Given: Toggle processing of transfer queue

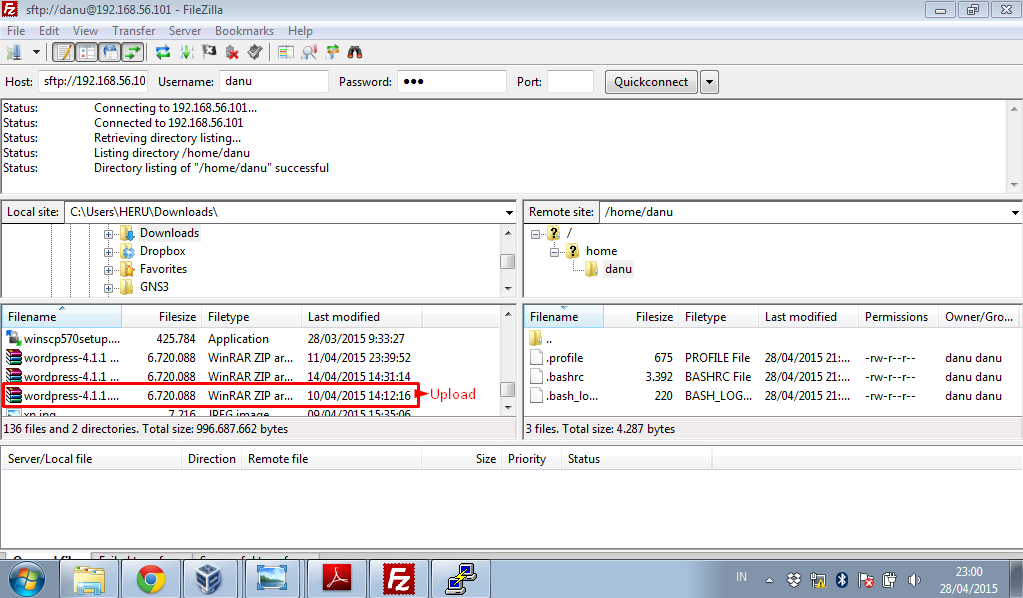Looking at the screenshot, I should pyautogui.click(x=187, y=52).
